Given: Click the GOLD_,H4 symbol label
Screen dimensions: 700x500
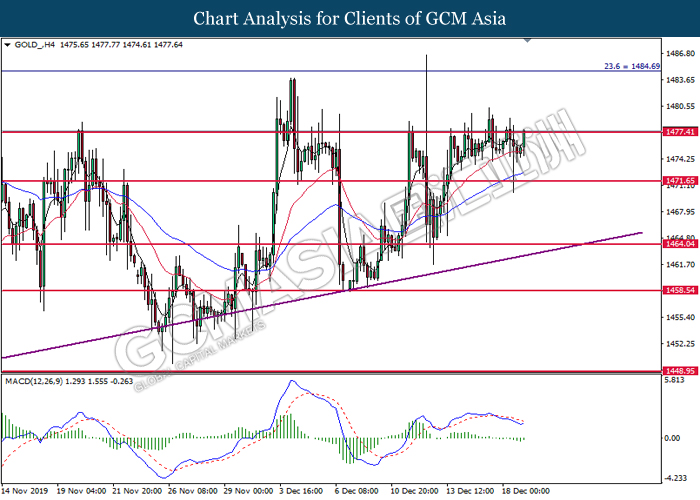Looking at the screenshot, I should point(34,45).
